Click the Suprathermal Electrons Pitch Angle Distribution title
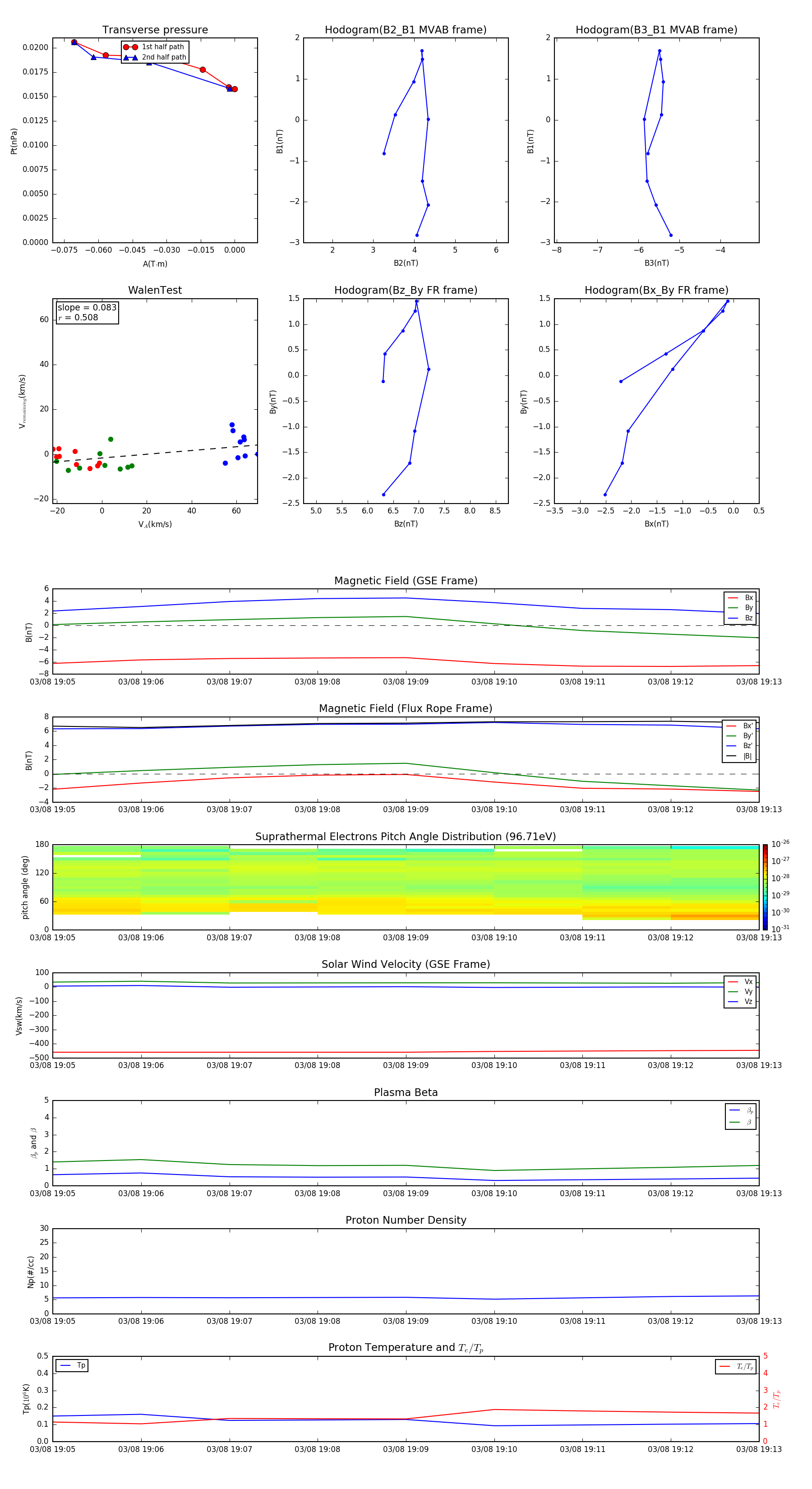Viewport: 812px width, 1489px height. pos(406,837)
